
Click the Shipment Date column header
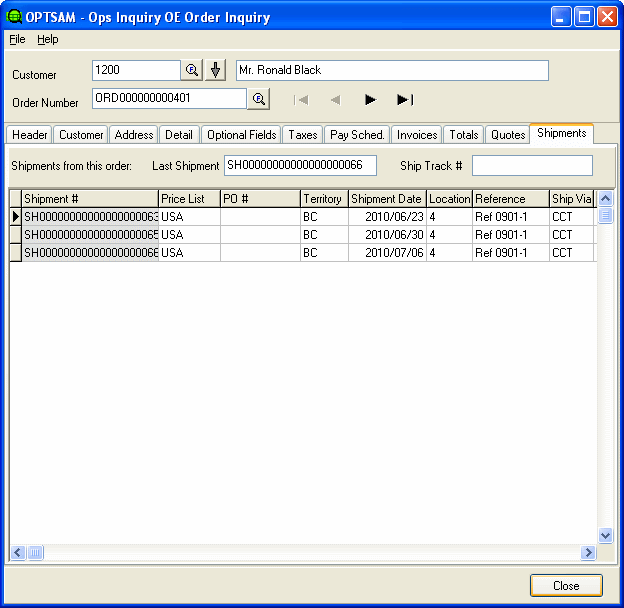click(387, 199)
